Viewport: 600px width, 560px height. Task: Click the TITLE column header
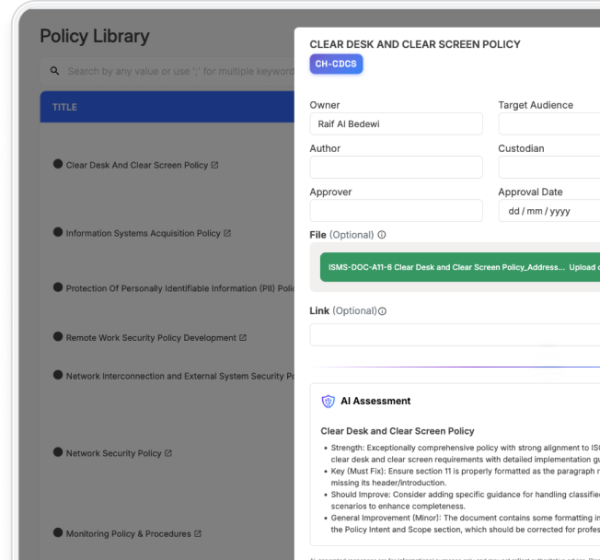coord(64,107)
